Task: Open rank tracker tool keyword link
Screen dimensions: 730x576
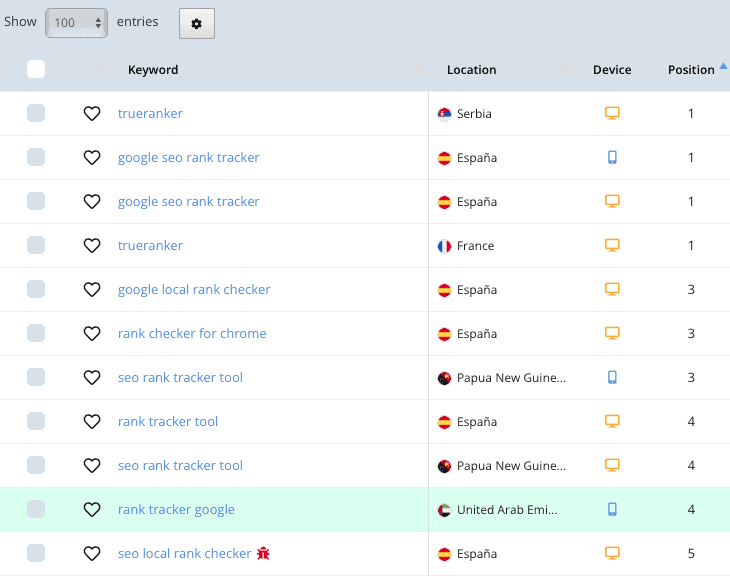Action: point(168,421)
